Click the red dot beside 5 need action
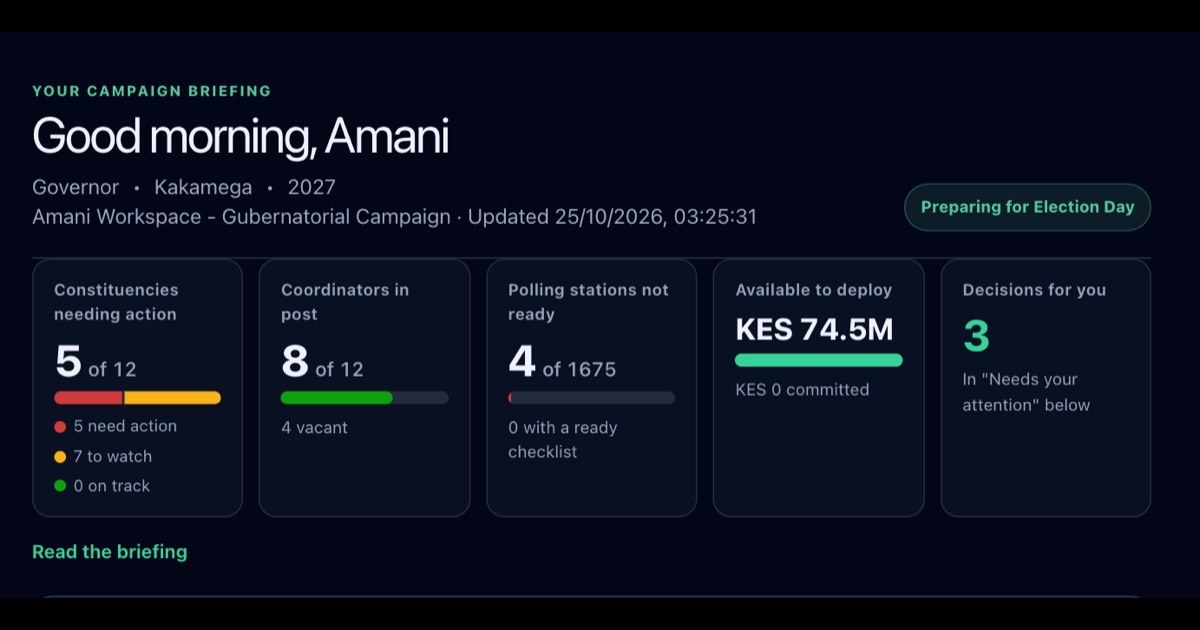The height and width of the screenshot is (630, 1200). click(x=60, y=427)
